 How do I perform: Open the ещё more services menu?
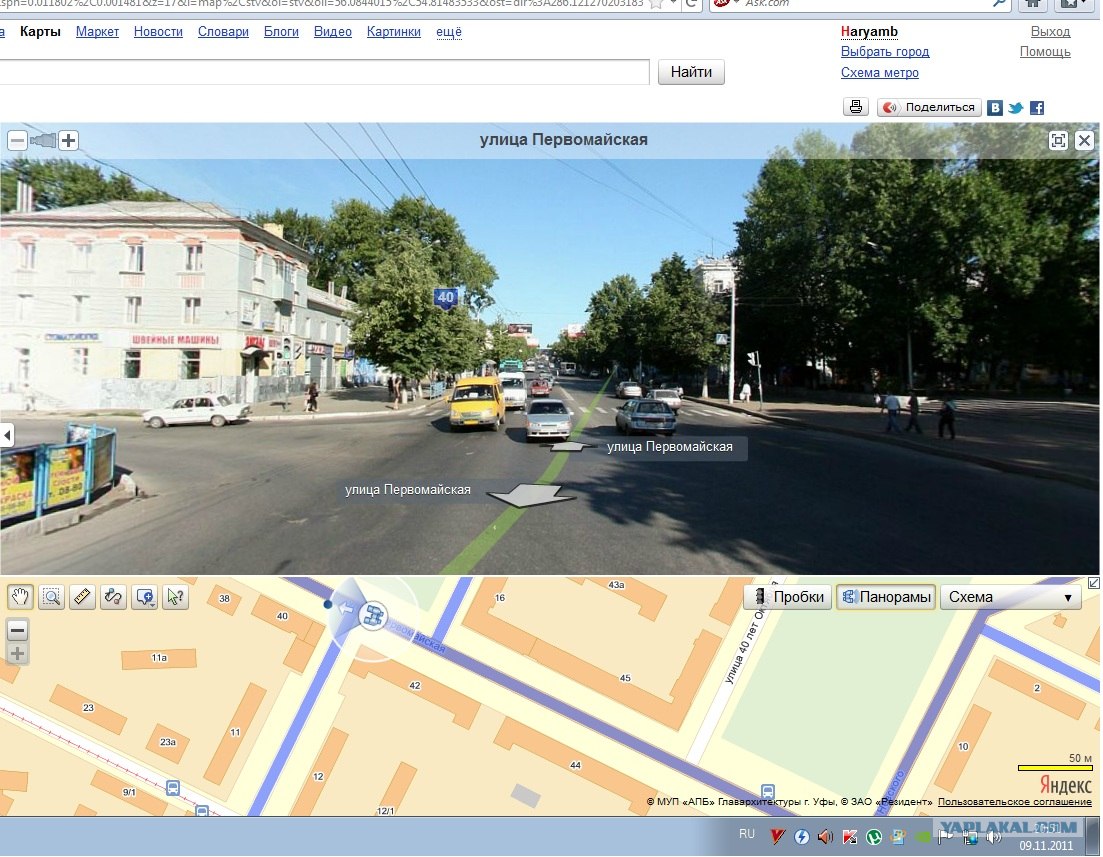(x=449, y=32)
